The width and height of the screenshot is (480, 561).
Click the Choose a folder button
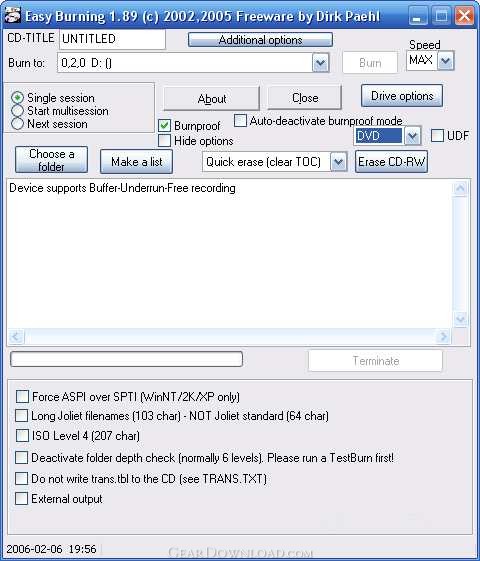pyautogui.click(x=52, y=160)
